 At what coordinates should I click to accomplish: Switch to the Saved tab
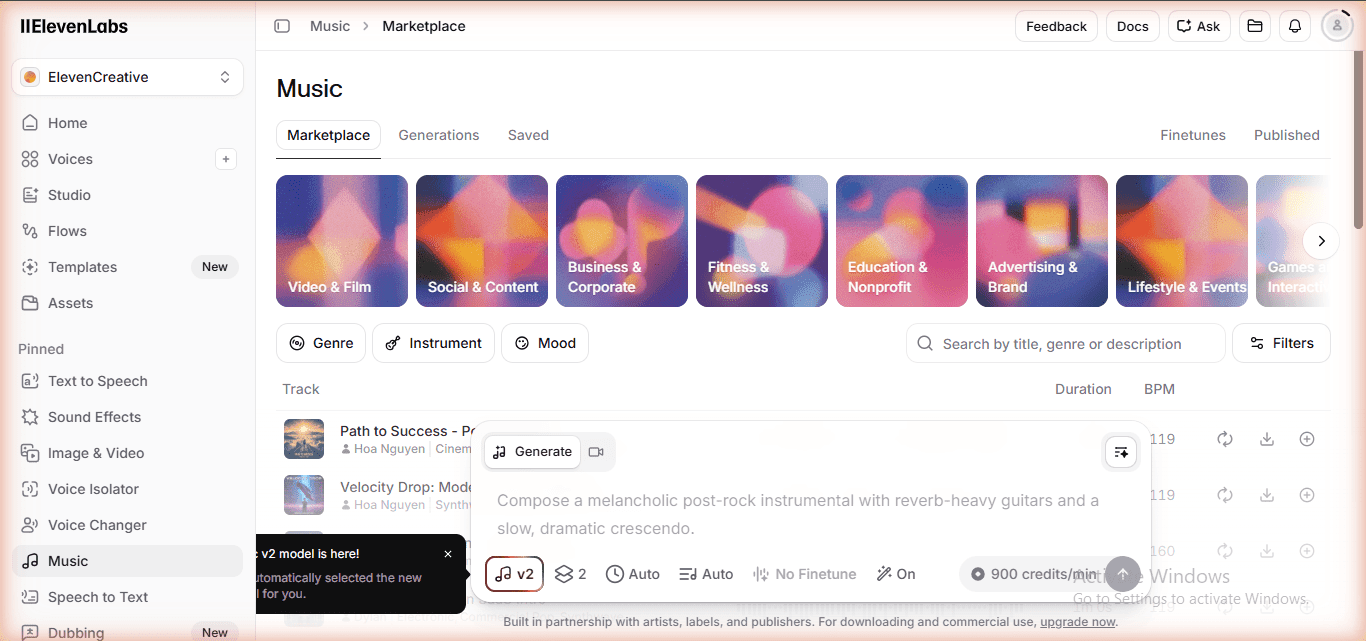coord(528,135)
